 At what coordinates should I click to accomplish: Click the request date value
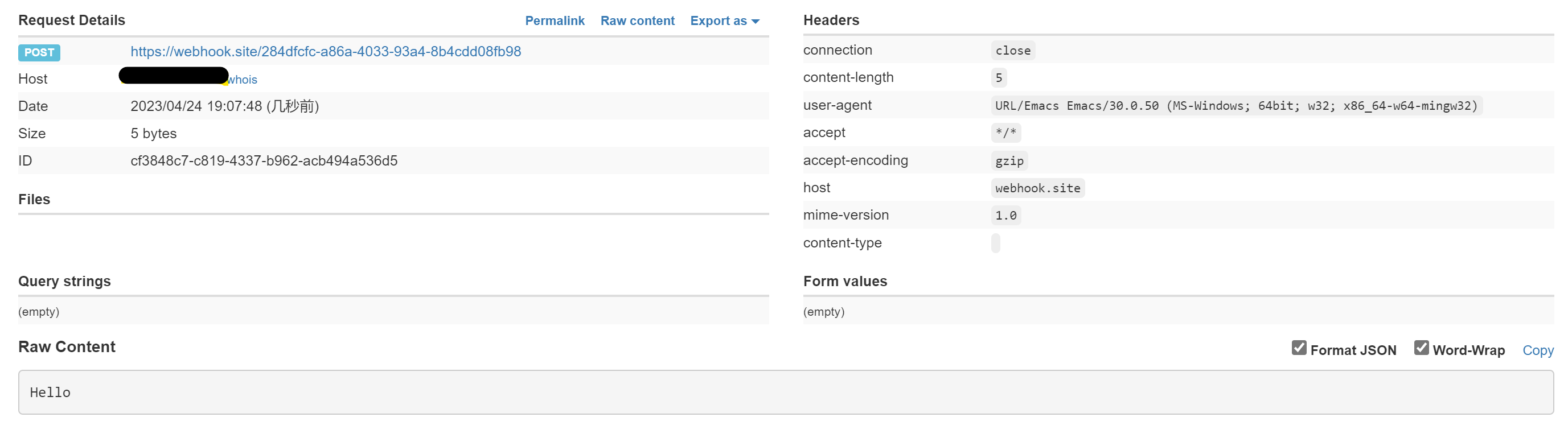click(x=224, y=106)
